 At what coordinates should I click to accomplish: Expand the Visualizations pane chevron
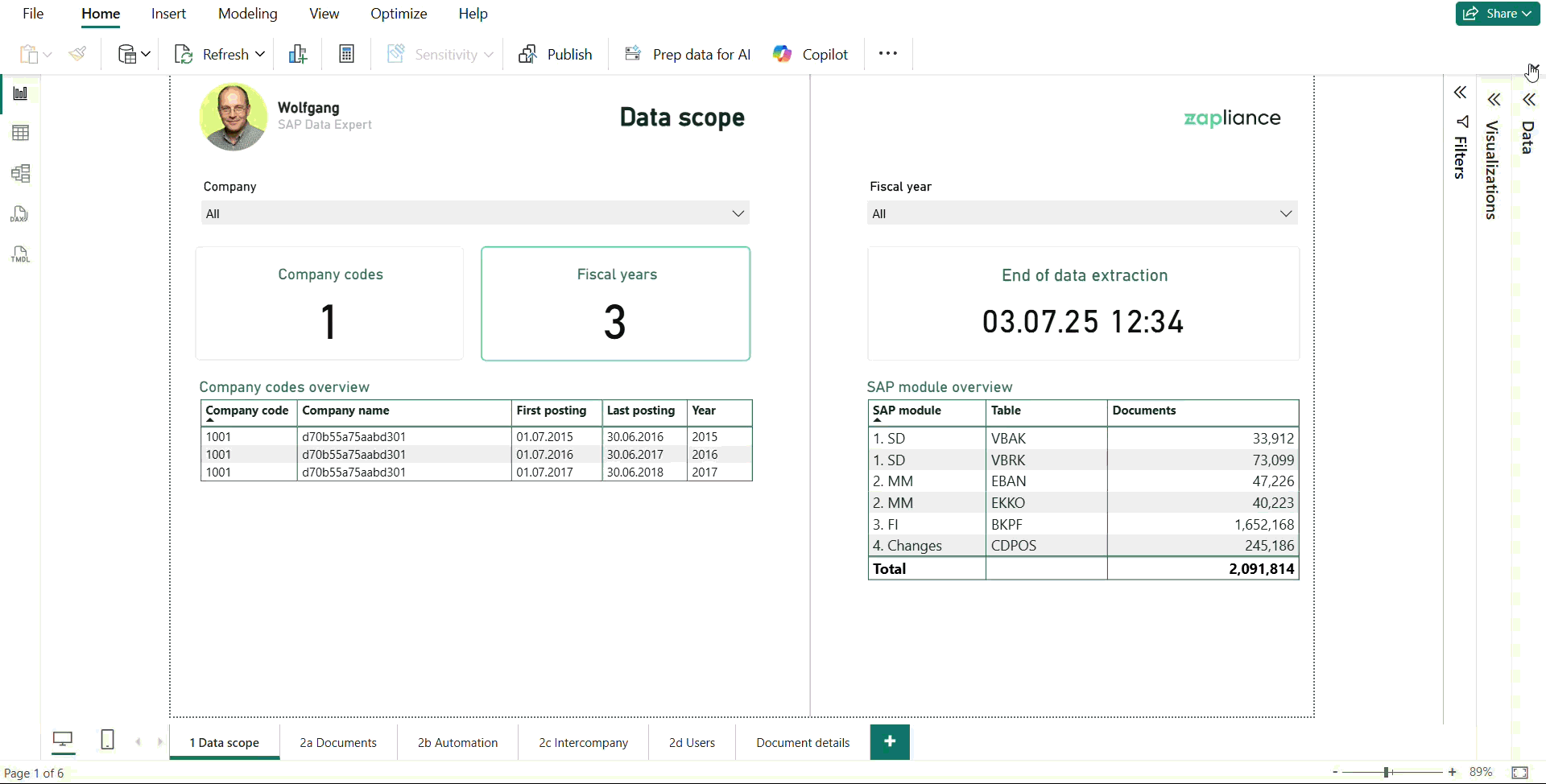click(x=1494, y=100)
